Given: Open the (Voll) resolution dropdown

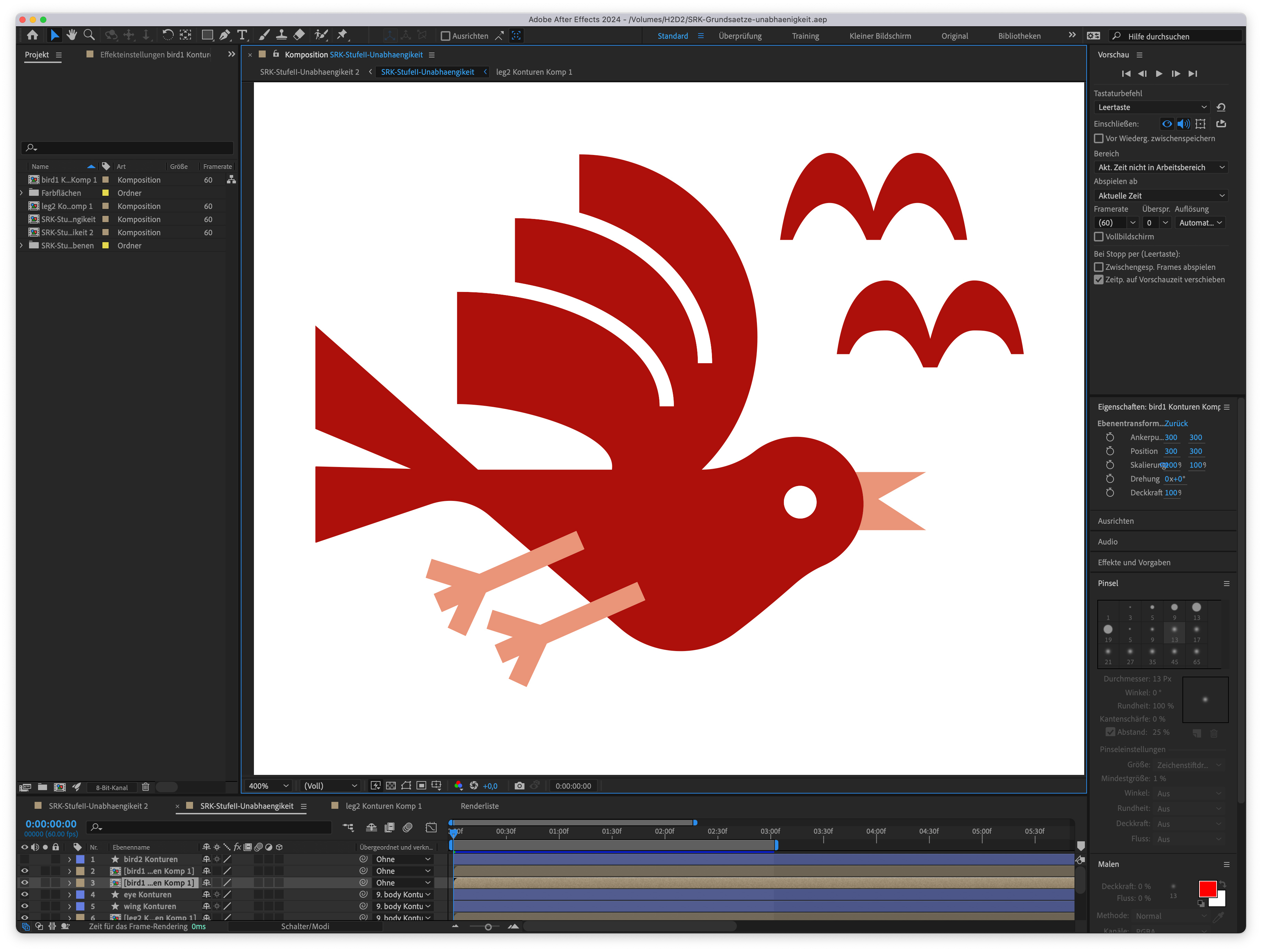Looking at the screenshot, I should [330, 786].
